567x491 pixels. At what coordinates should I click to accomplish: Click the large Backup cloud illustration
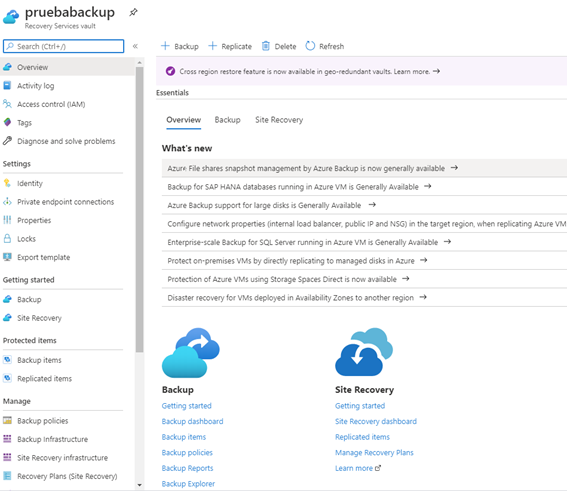[x=191, y=353]
